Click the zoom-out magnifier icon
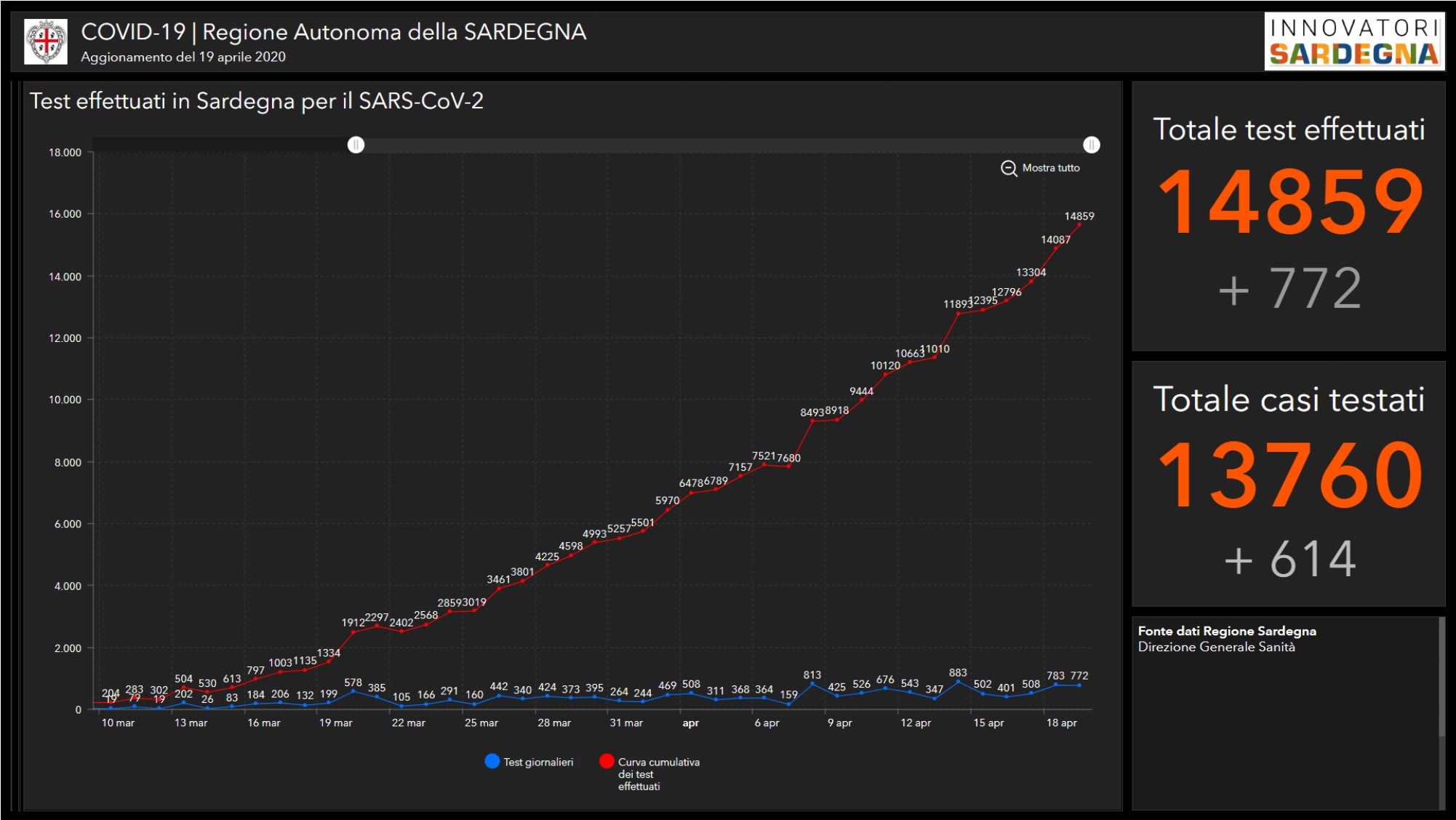Viewport: 1456px width, 820px height. (x=1009, y=168)
